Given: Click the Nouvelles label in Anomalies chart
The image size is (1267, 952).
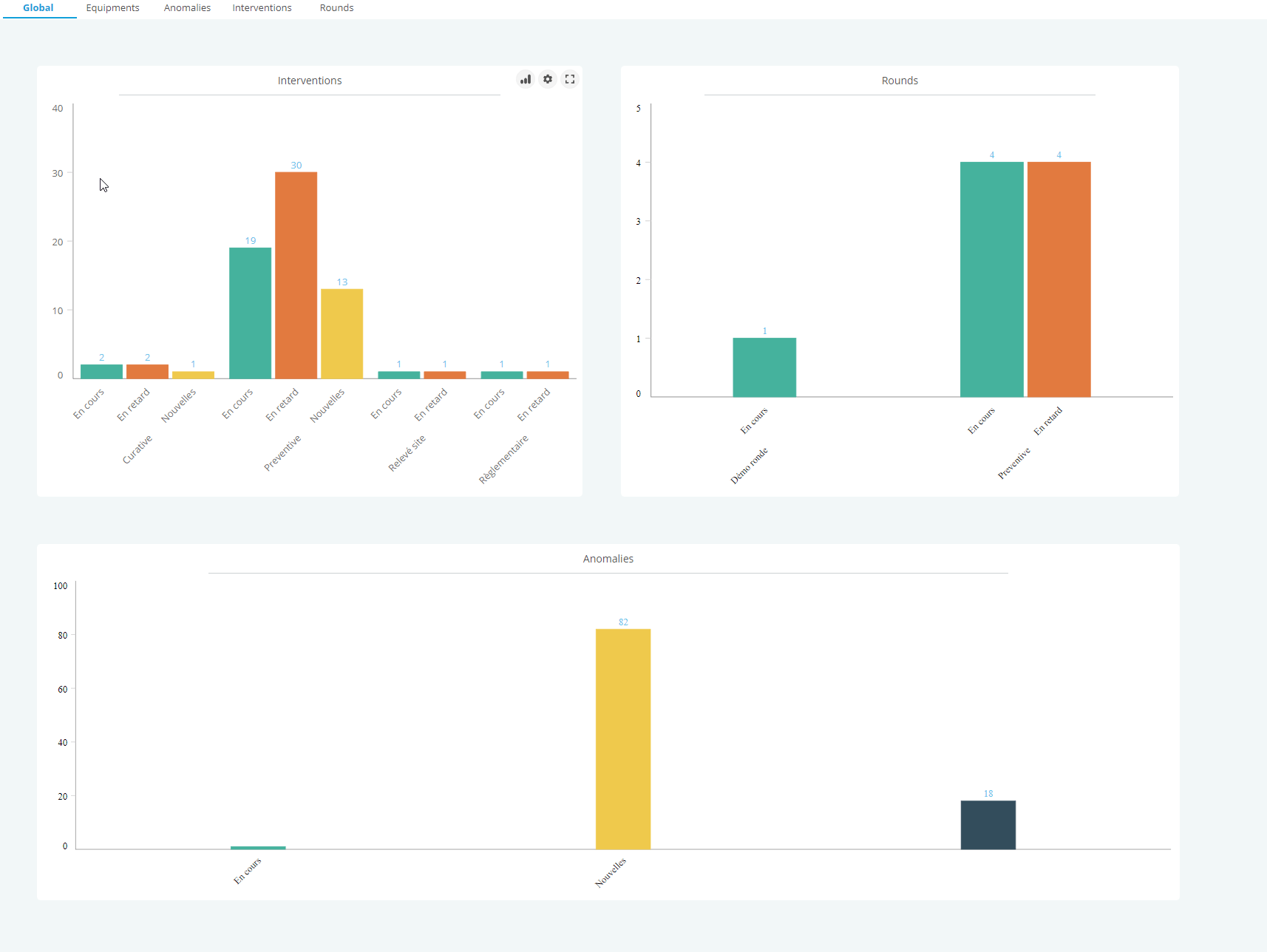Looking at the screenshot, I should pos(611,873).
